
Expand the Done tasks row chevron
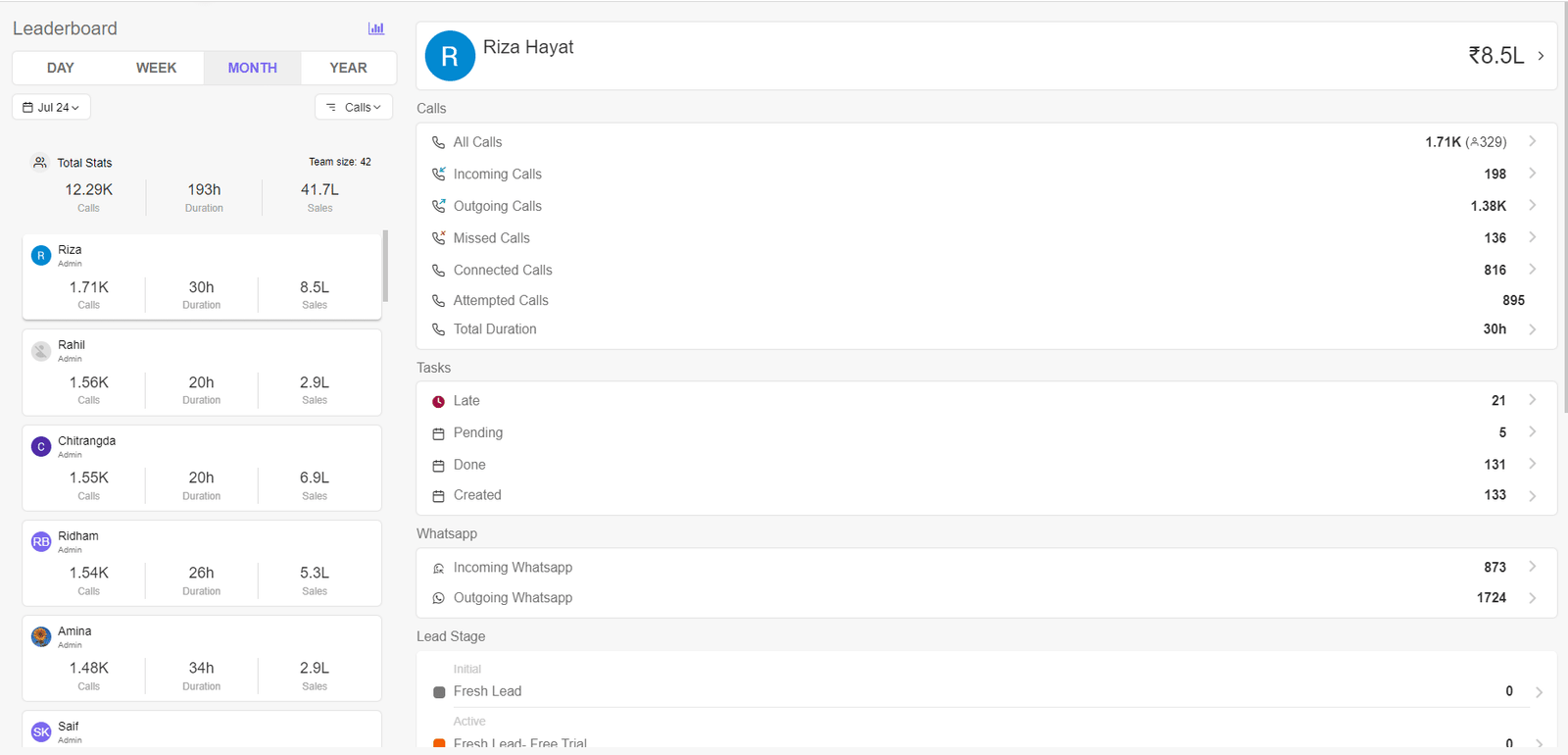coord(1532,465)
